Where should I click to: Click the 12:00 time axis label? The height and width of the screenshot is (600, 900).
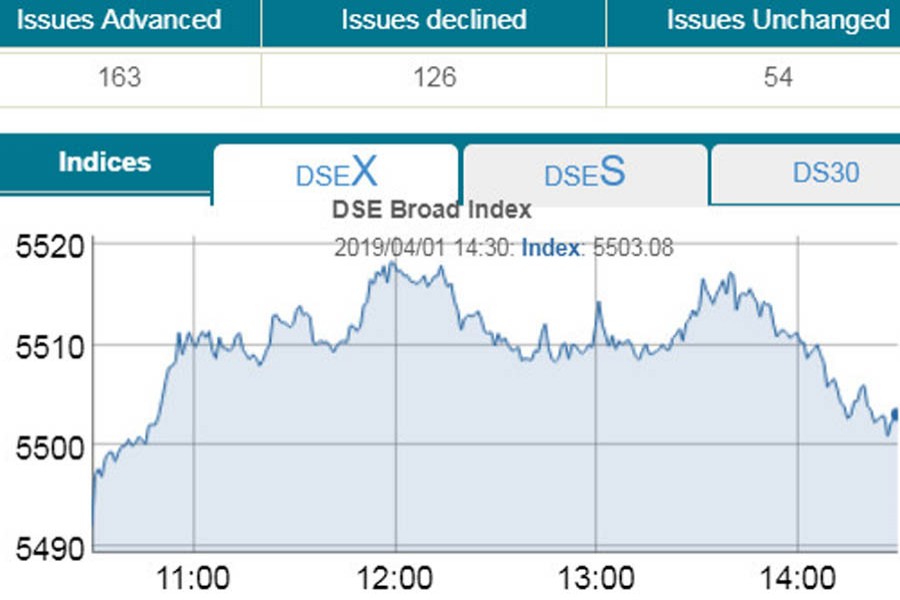pyautogui.click(x=396, y=579)
